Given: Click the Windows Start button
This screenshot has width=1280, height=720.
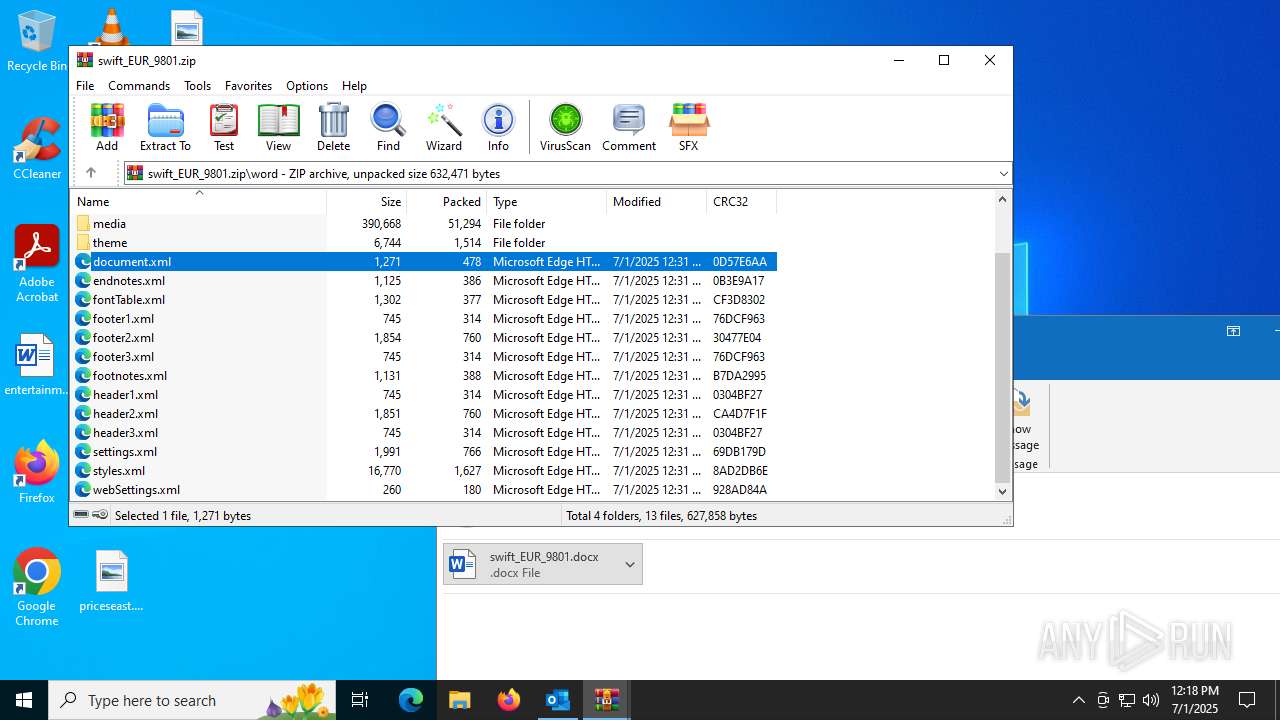Looking at the screenshot, I should point(24,700).
